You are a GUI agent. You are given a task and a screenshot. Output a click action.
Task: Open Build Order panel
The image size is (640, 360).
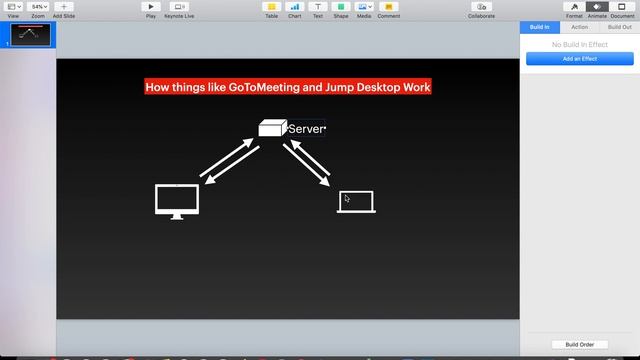tap(580, 344)
